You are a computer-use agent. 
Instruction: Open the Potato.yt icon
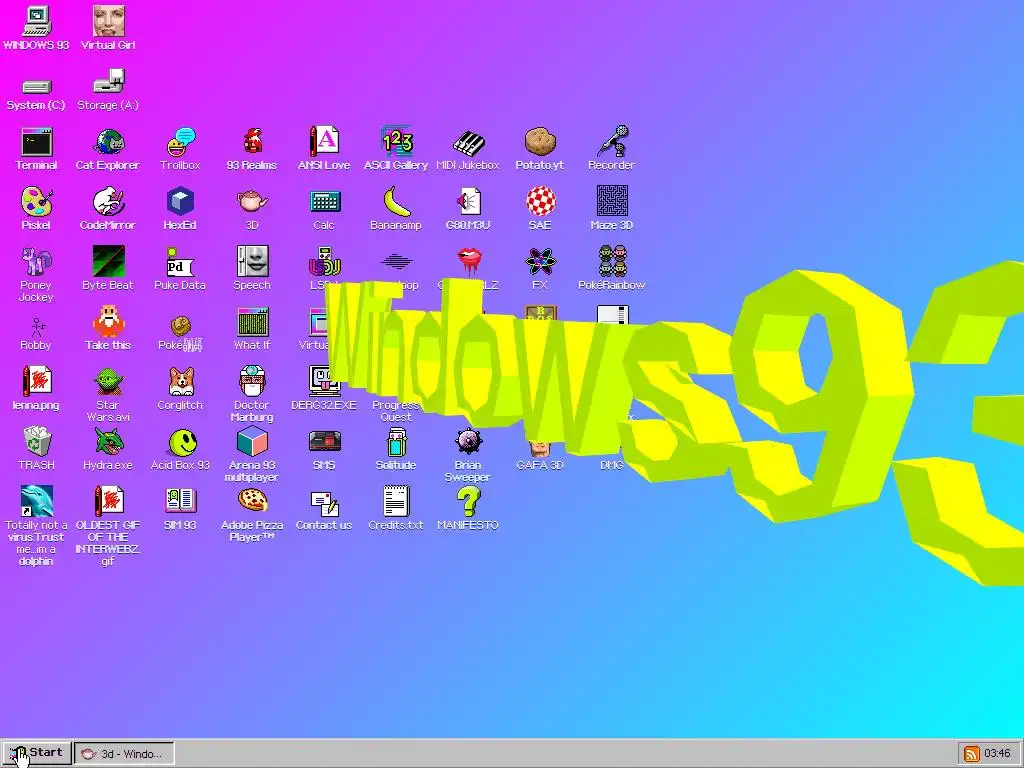[539, 142]
